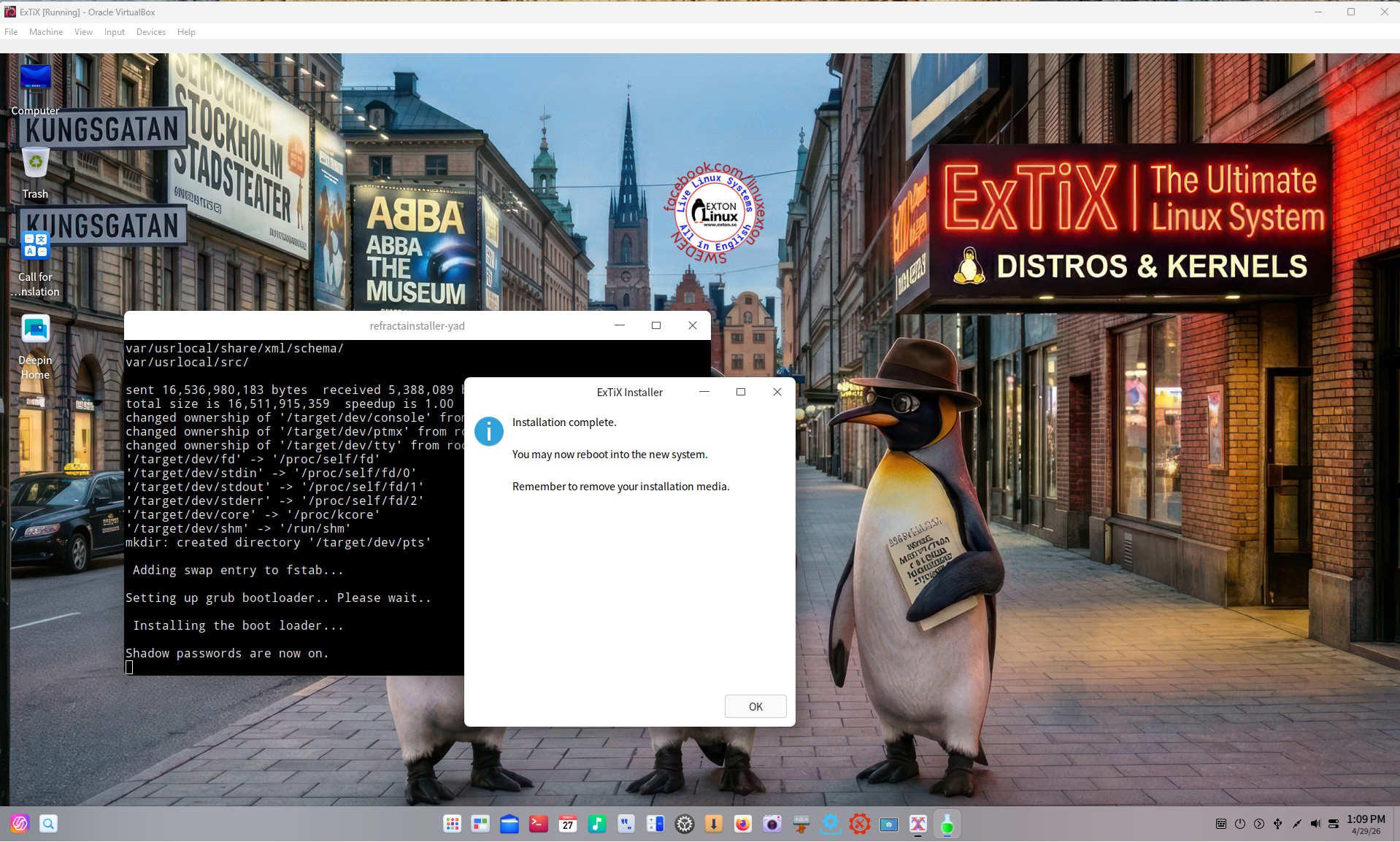
Task: Select the refractainstaller X icon in the dock
Action: tap(918, 824)
